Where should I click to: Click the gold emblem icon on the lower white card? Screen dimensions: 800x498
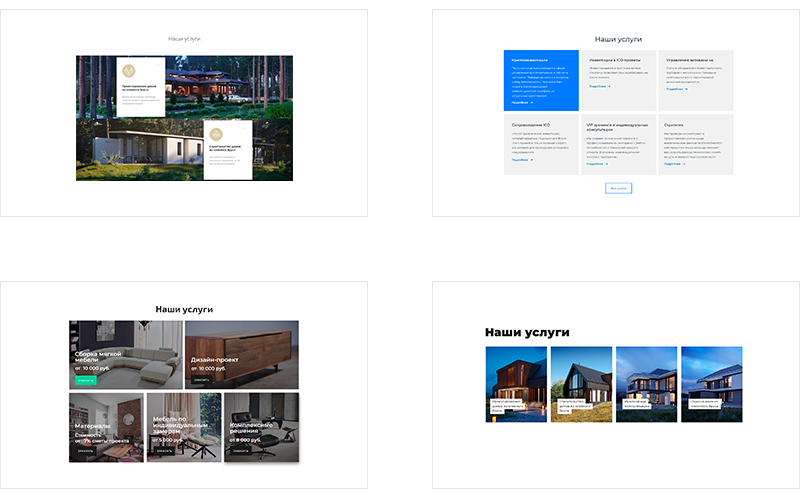[216, 136]
